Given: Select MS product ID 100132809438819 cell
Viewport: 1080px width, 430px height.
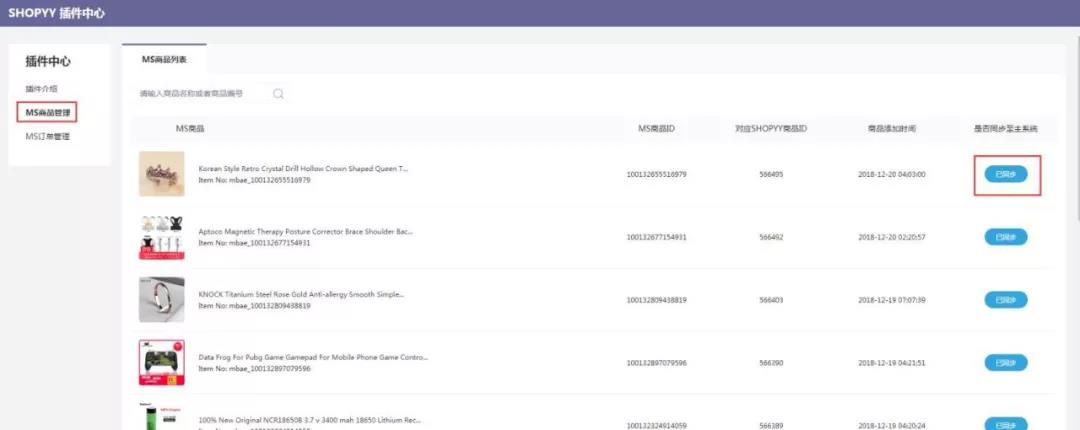Looking at the screenshot, I should [x=656, y=300].
